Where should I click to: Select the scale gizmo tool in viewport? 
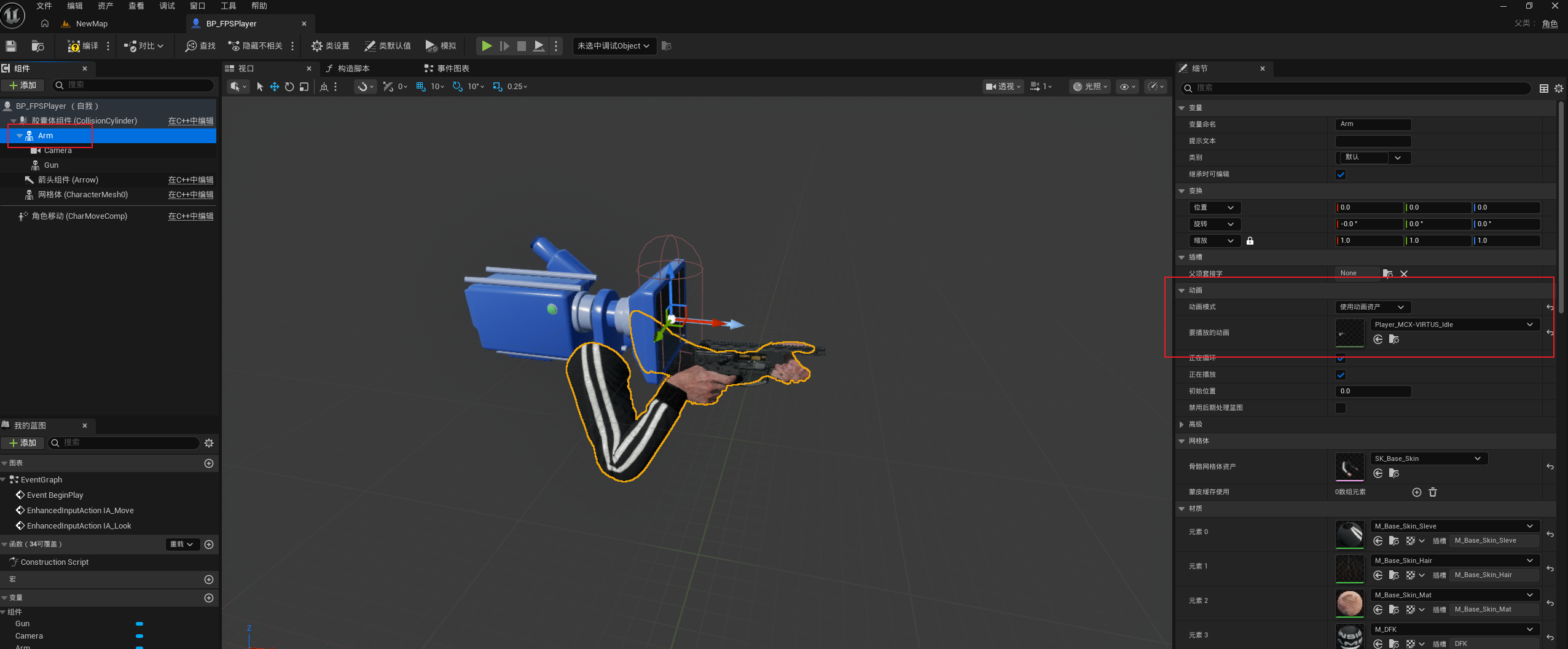(x=304, y=87)
